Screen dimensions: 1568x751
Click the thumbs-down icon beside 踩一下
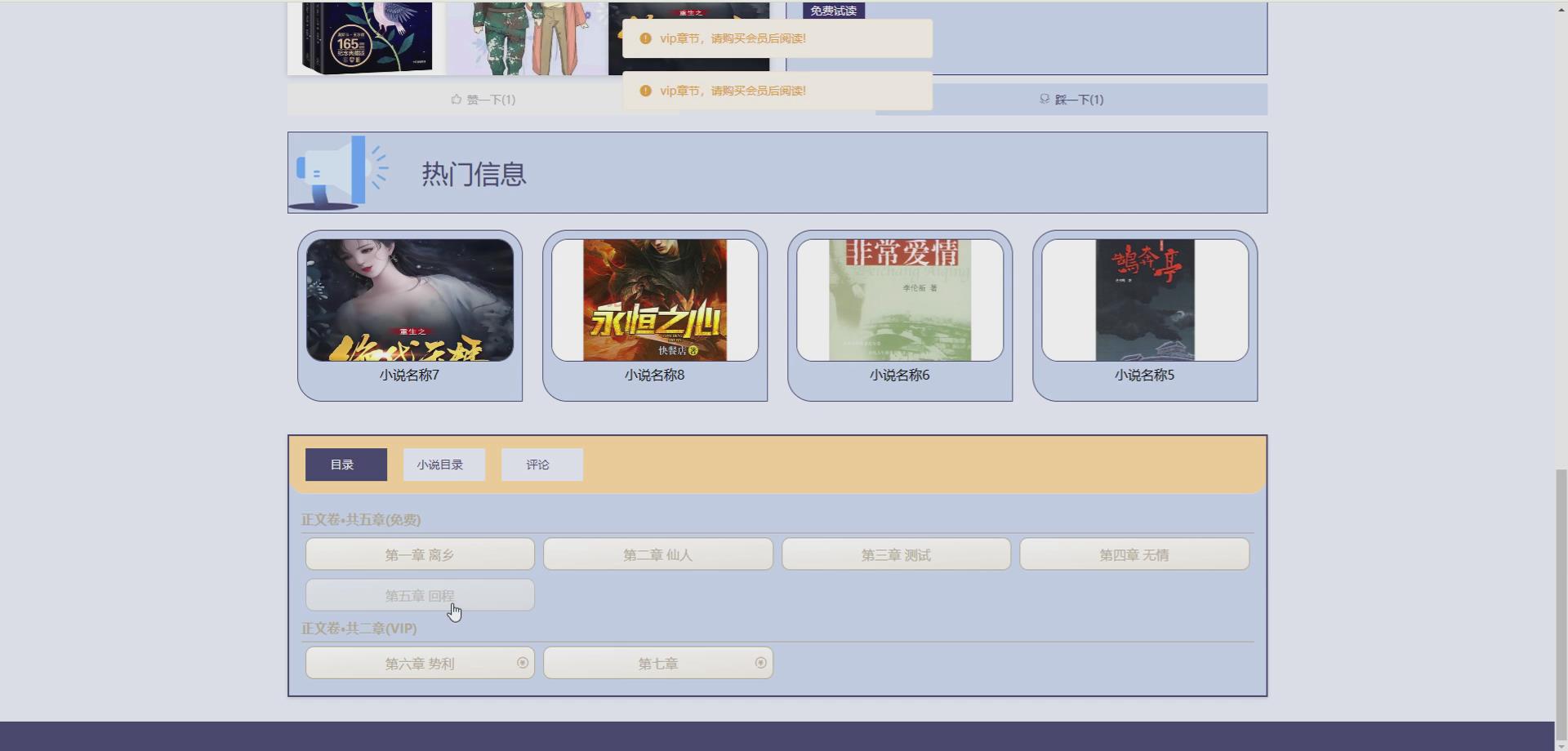[1045, 99]
